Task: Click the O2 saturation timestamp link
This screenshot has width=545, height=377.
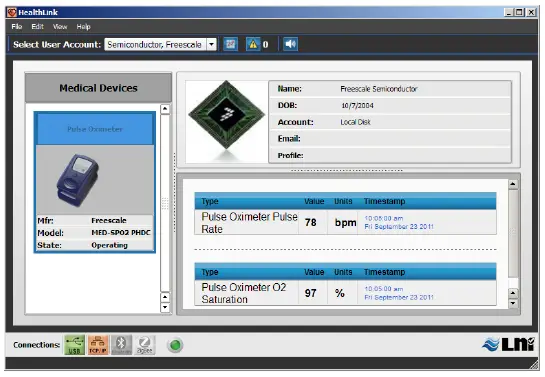Action: (x=399, y=293)
